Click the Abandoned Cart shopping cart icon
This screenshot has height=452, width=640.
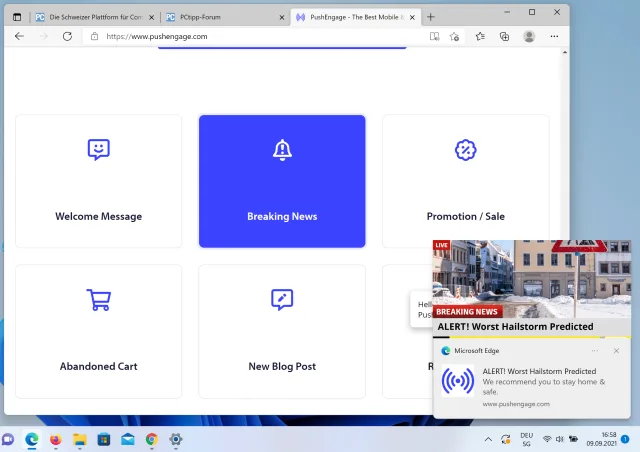(98, 299)
